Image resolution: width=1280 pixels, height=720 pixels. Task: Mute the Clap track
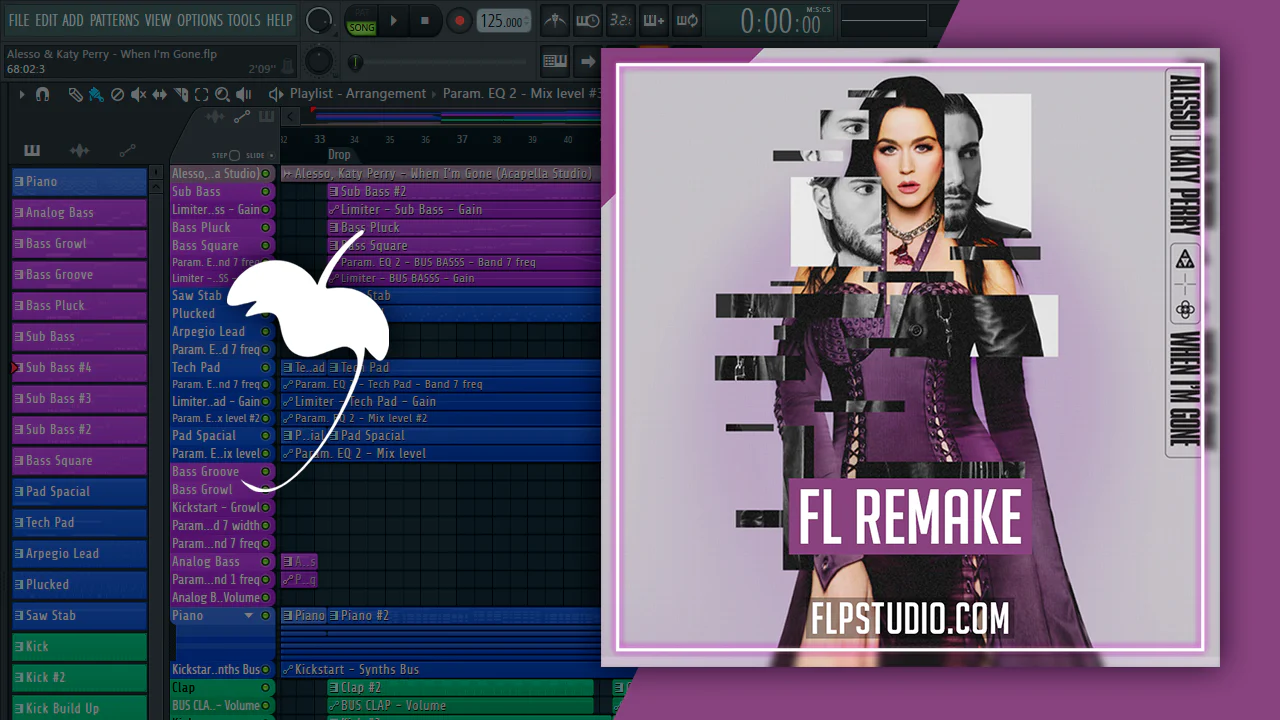click(266, 687)
